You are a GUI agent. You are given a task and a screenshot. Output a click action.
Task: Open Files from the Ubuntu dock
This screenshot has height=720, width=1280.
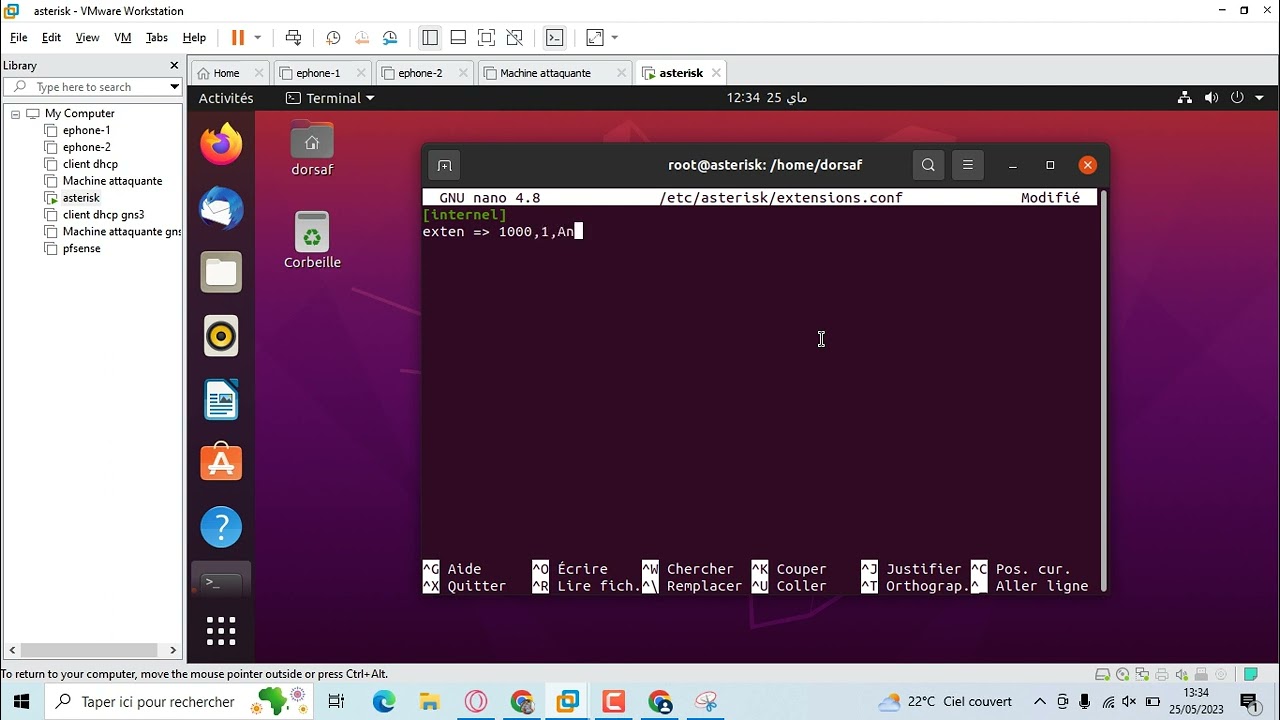pyautogui.click(x=221, y=273)
